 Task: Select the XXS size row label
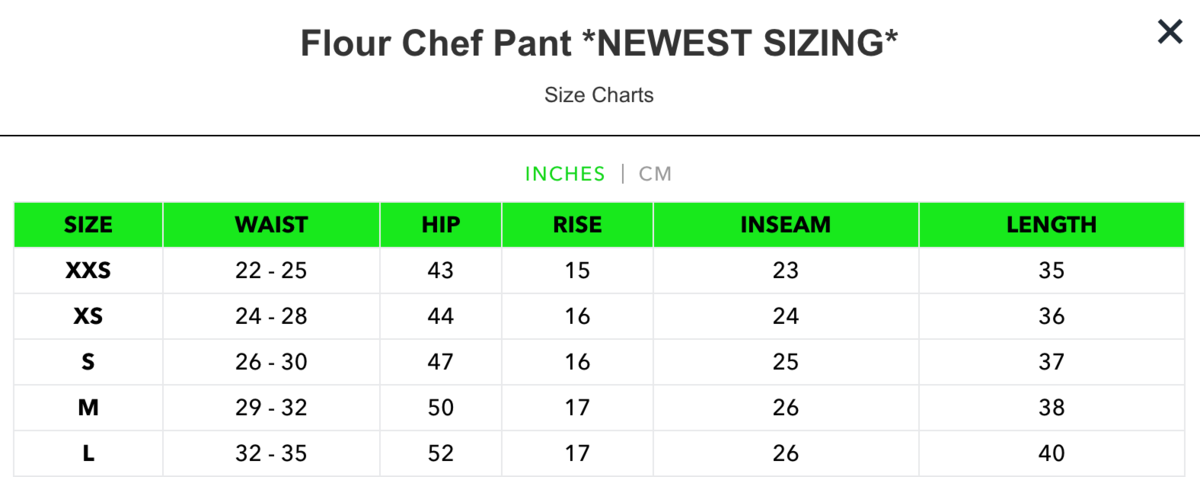coord(88,270)
